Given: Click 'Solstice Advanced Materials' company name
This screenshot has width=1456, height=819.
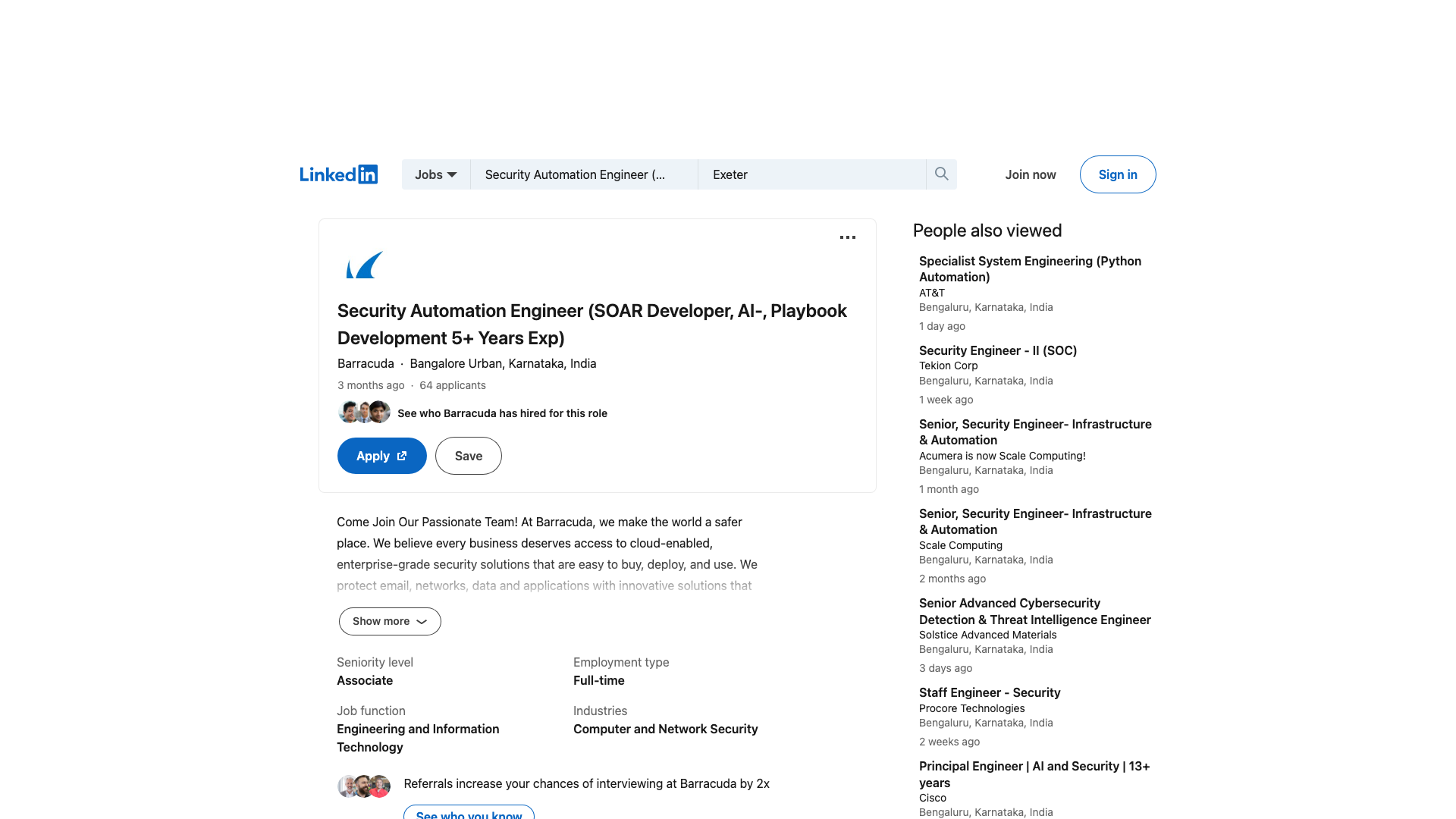Looking at the screenshot, I should click(x=987, y=635).
